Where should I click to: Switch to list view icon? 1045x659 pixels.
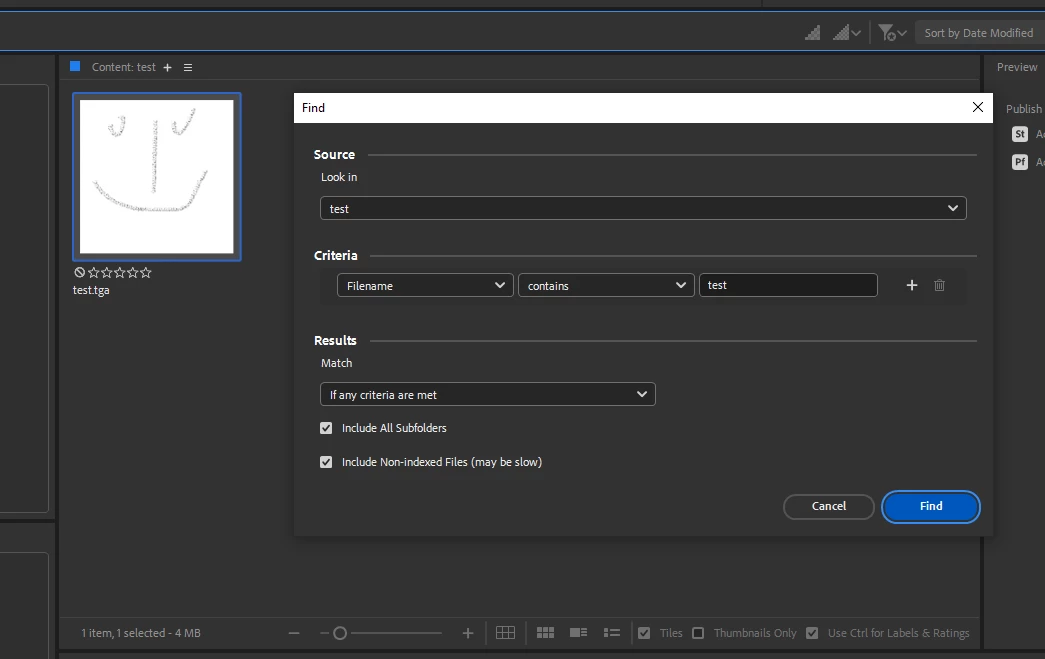coord(612,633)
